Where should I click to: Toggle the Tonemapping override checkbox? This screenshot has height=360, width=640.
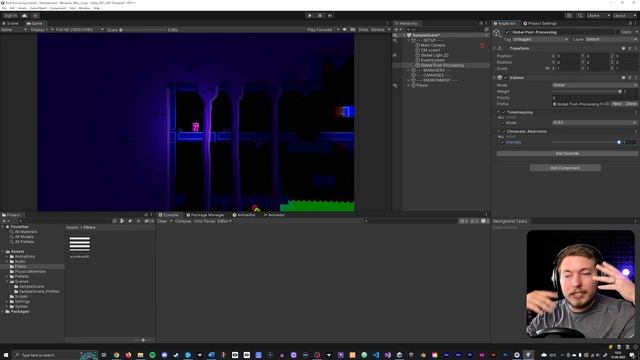[504, 112]
